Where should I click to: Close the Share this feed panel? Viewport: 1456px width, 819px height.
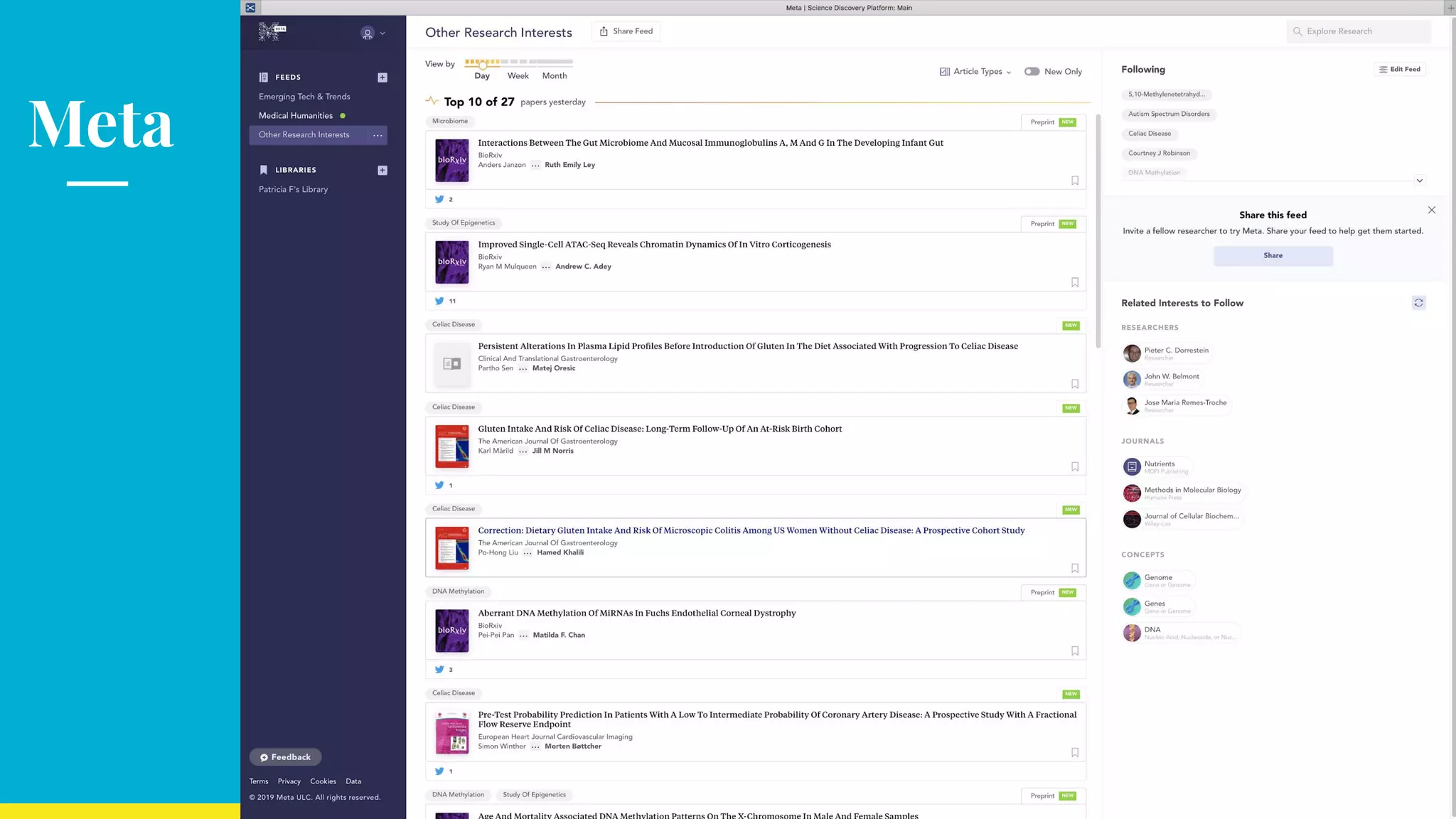1432,210
